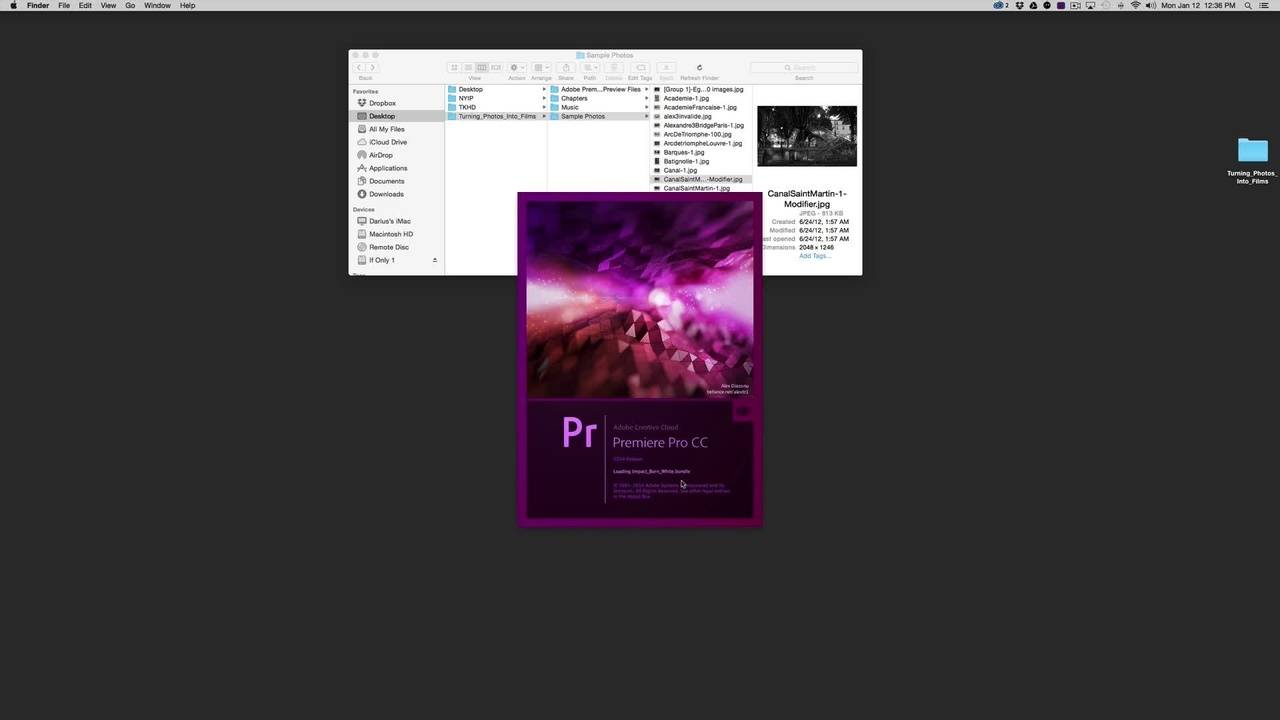Image resolution: width=1280 pixels, height=720 pixels.
Task: Expand the Turning_Photos_Into_Films folder arrow
Action: click(x=544, y=116)
